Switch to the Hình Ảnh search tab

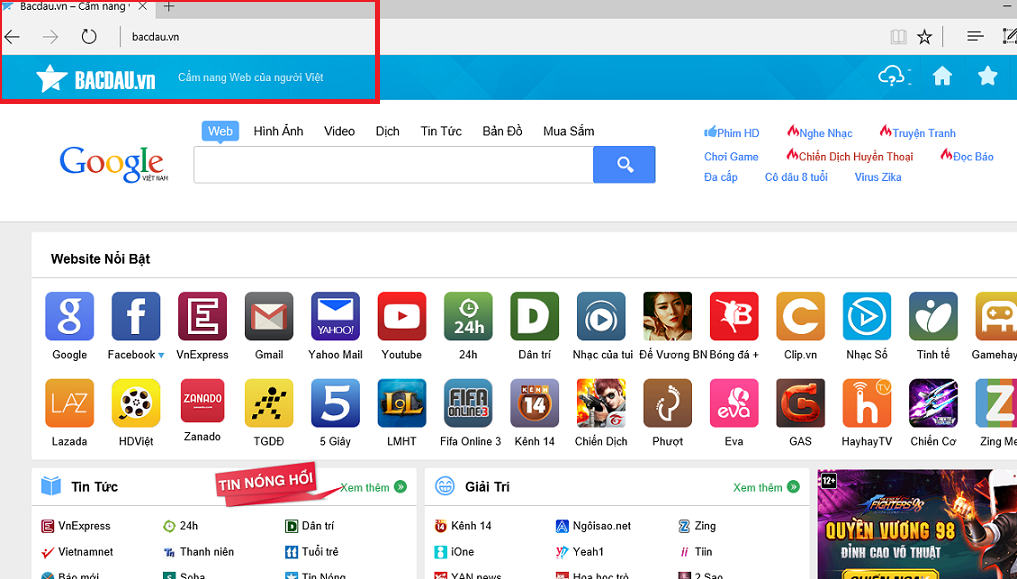pos(278,131)
